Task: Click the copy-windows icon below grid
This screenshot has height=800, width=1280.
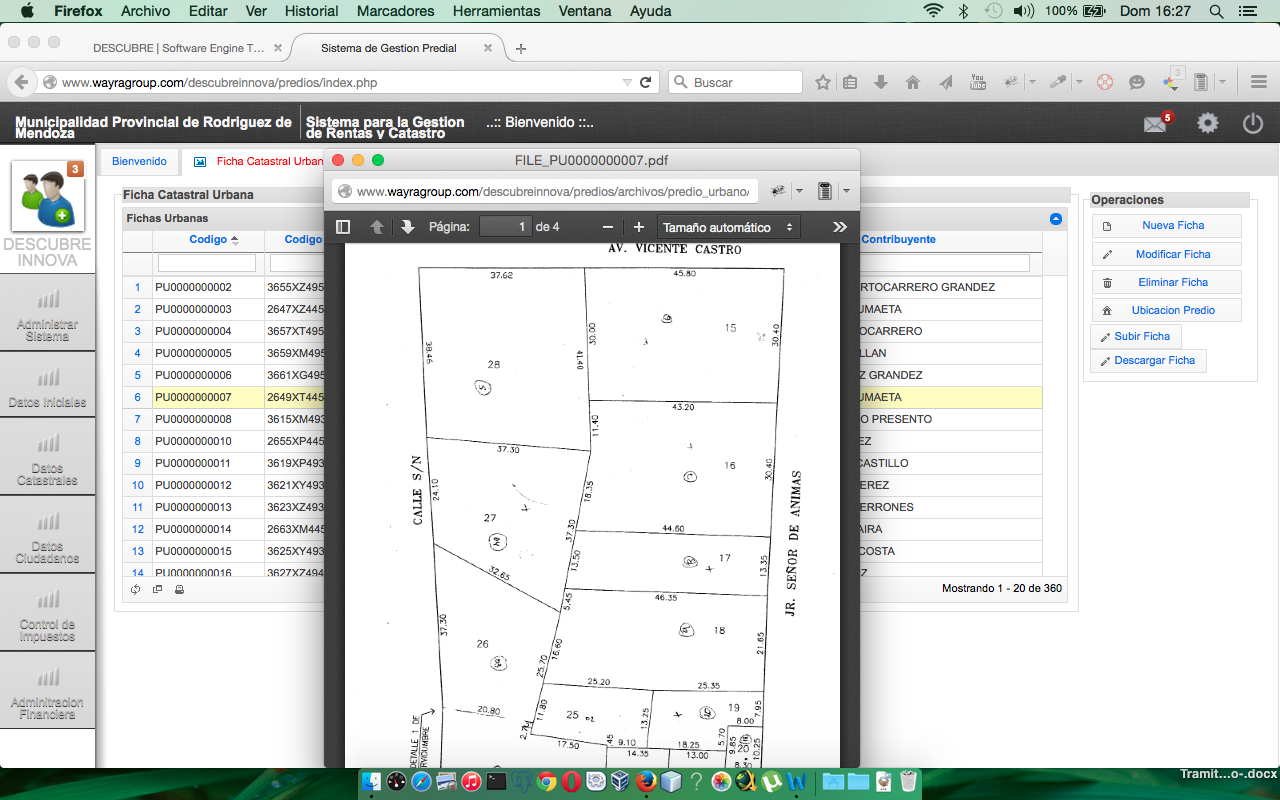Action: pos(157,589)
